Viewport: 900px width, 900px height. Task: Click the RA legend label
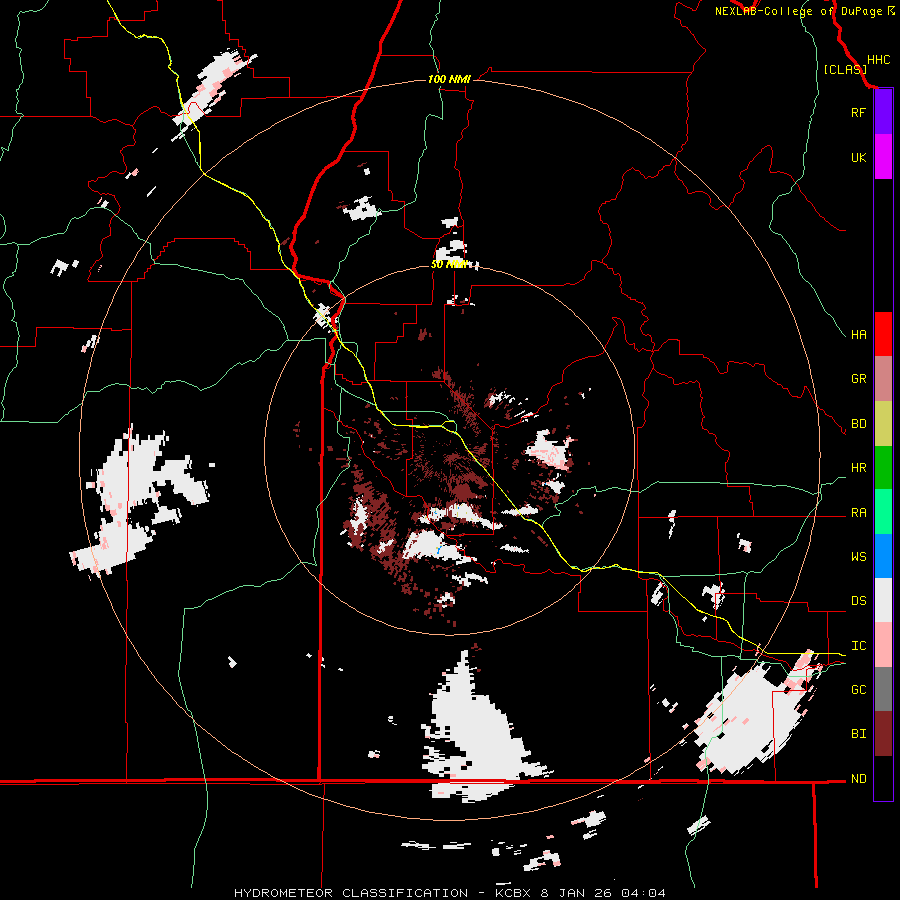click(858, 513)
